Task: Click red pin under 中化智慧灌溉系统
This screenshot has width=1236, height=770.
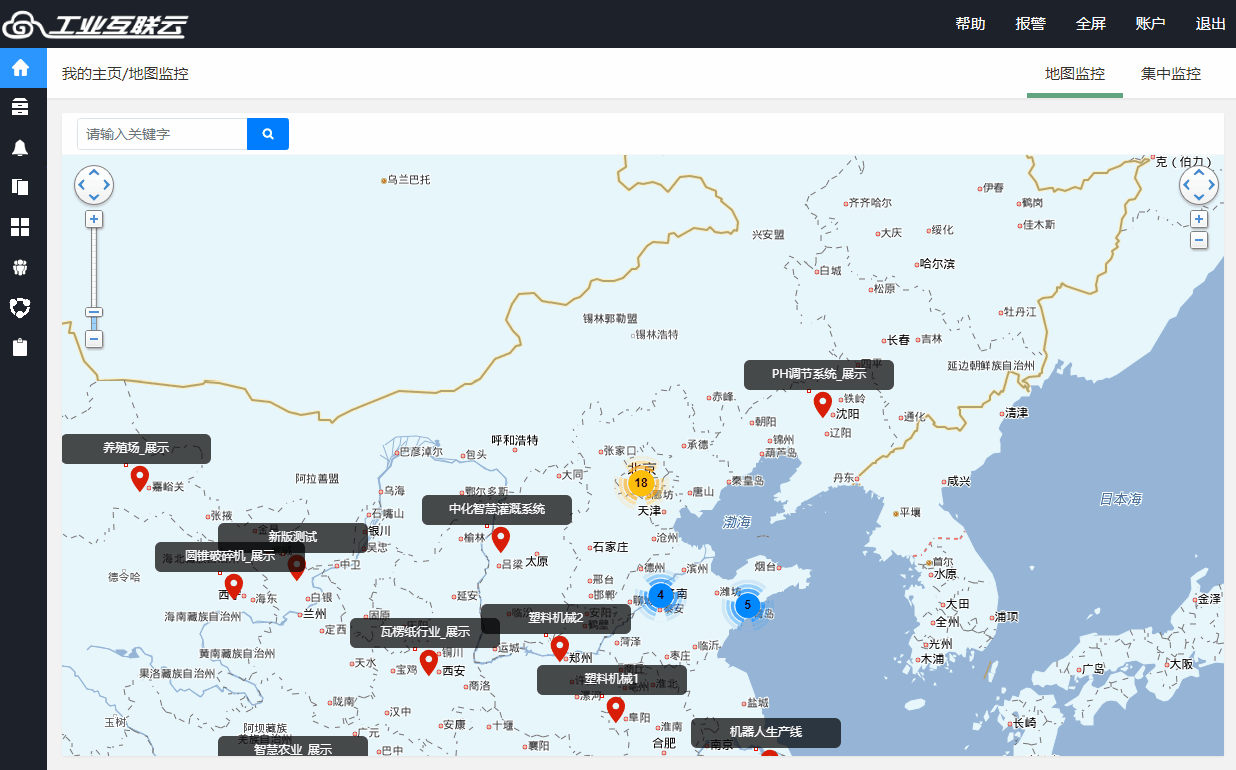Action: (501, 539)
